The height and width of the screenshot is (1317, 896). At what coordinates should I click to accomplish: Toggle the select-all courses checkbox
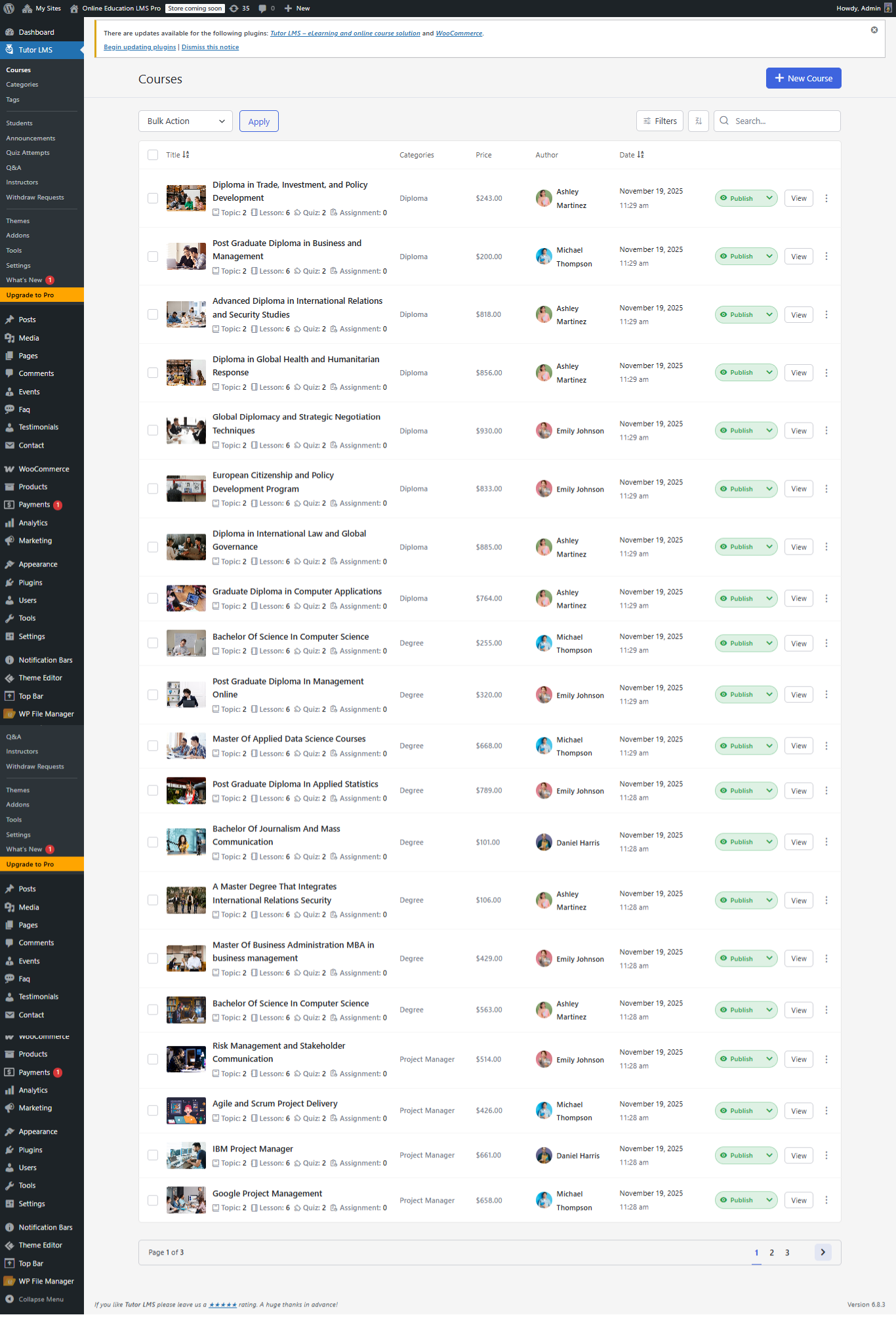pyautogui.click(x=153, y=155)
